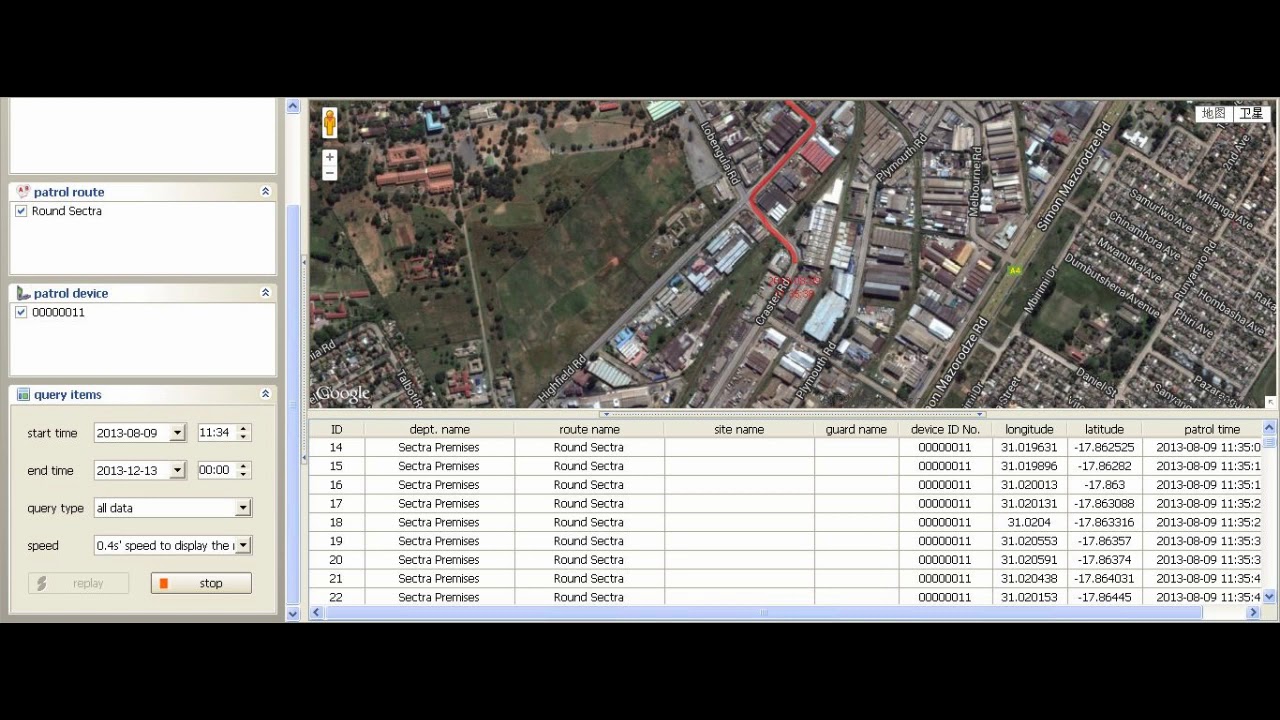Click the start time label
Image resolution: width=1280 pixels, height=720 pixels.
[x=52, y=433]
